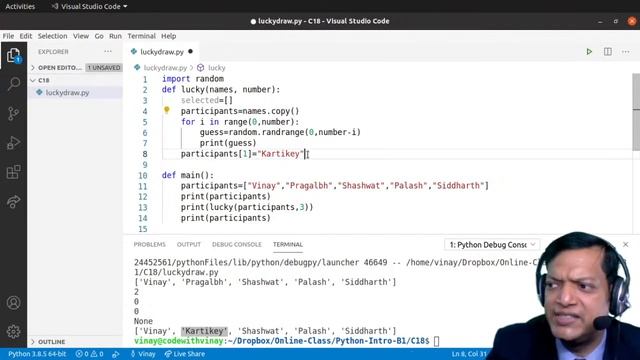Open the Accounts menu icon

click(x=13, y=303)
